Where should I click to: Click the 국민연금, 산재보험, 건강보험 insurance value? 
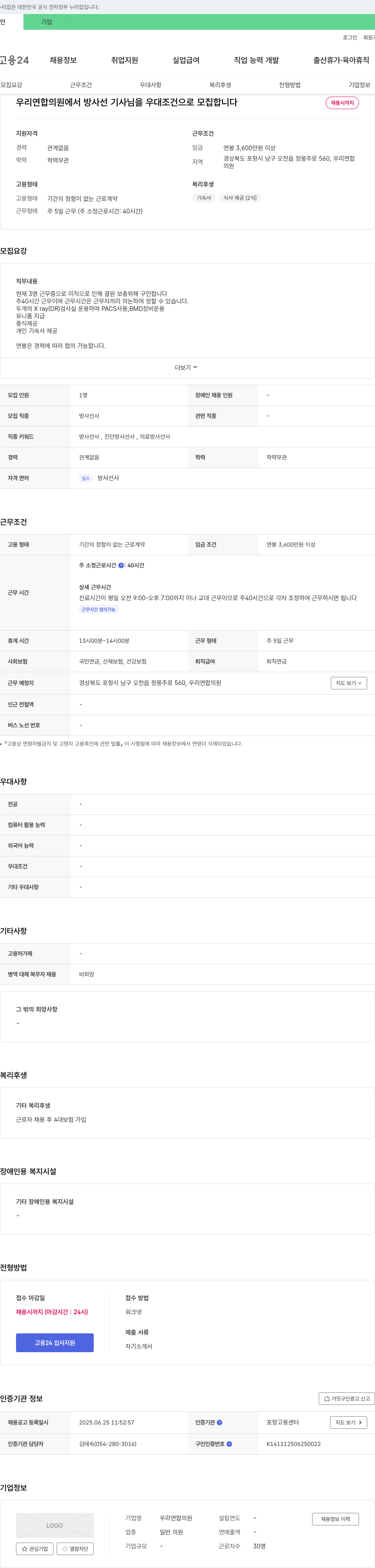tap(112, 662)
